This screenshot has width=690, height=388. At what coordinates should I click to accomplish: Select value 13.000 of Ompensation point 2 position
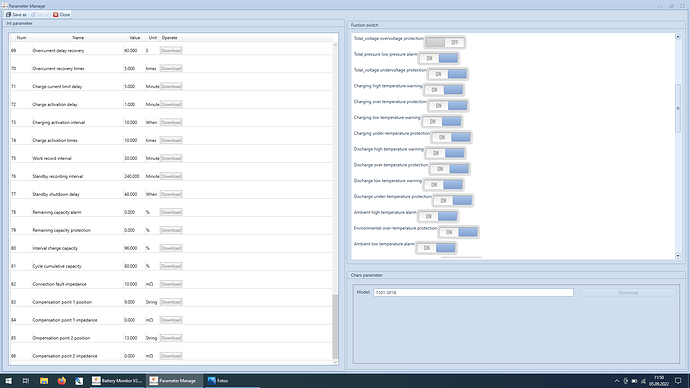coord(131,338)
